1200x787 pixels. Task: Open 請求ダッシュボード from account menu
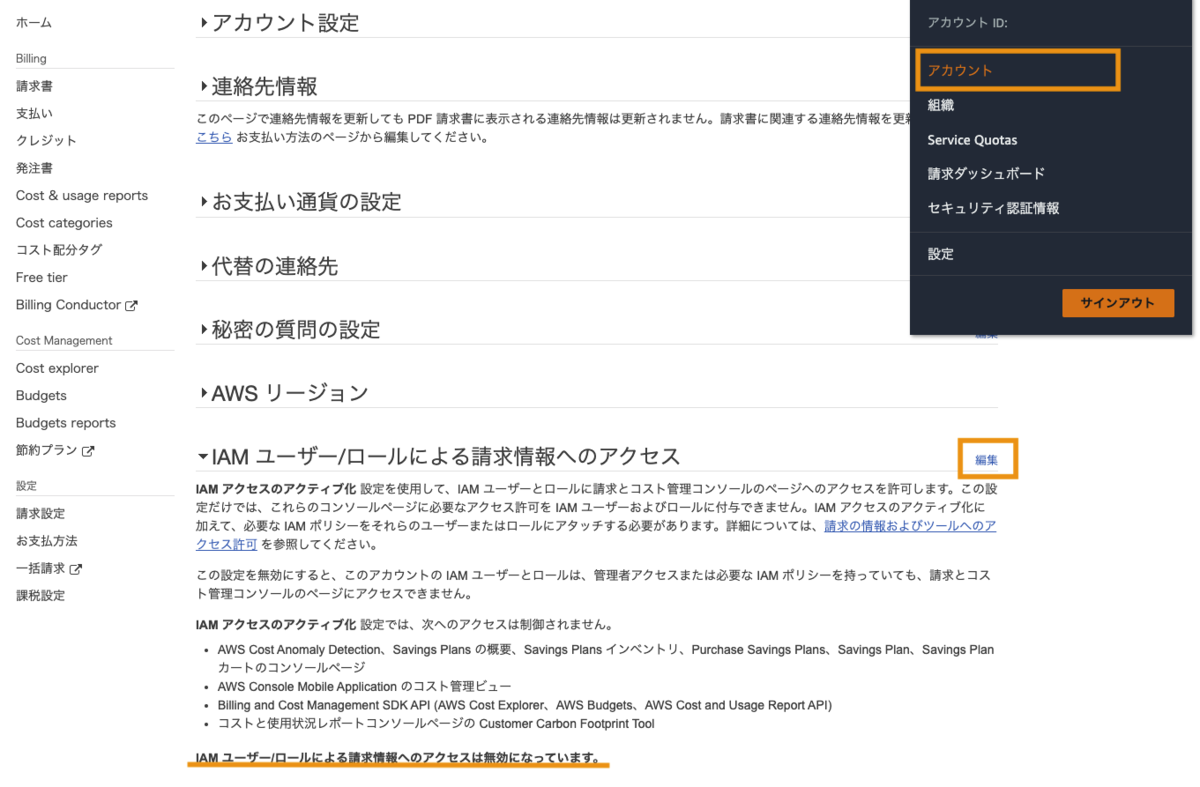(986, 174)
